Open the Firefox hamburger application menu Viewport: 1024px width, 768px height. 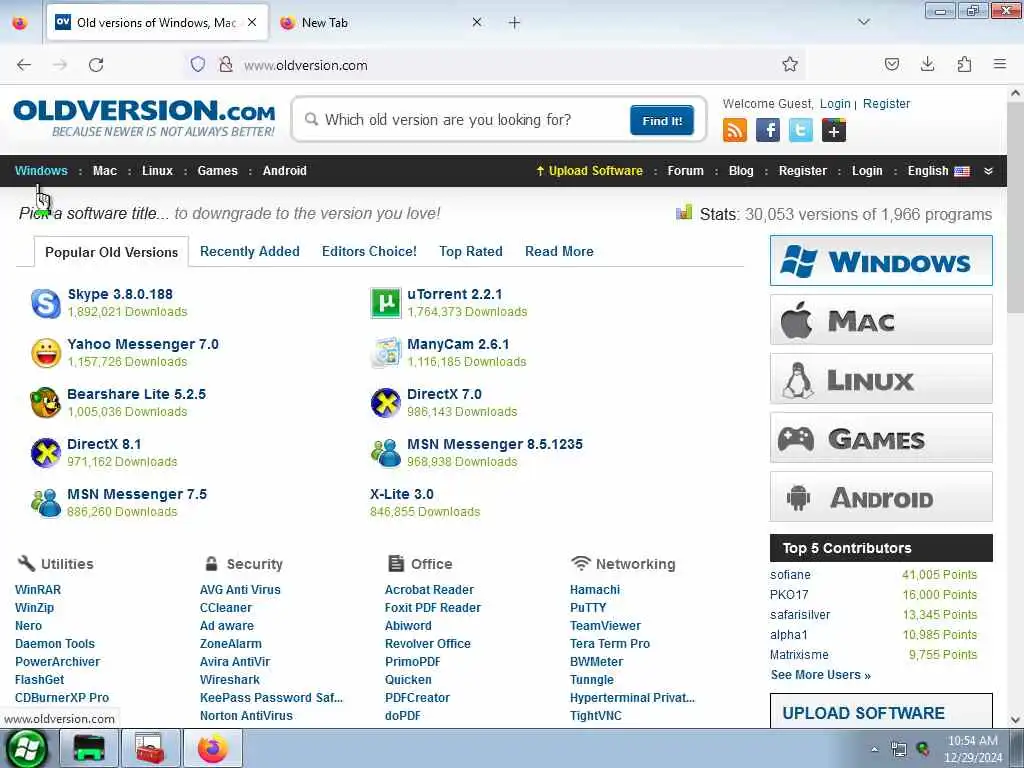click(x=1000, y=64)
